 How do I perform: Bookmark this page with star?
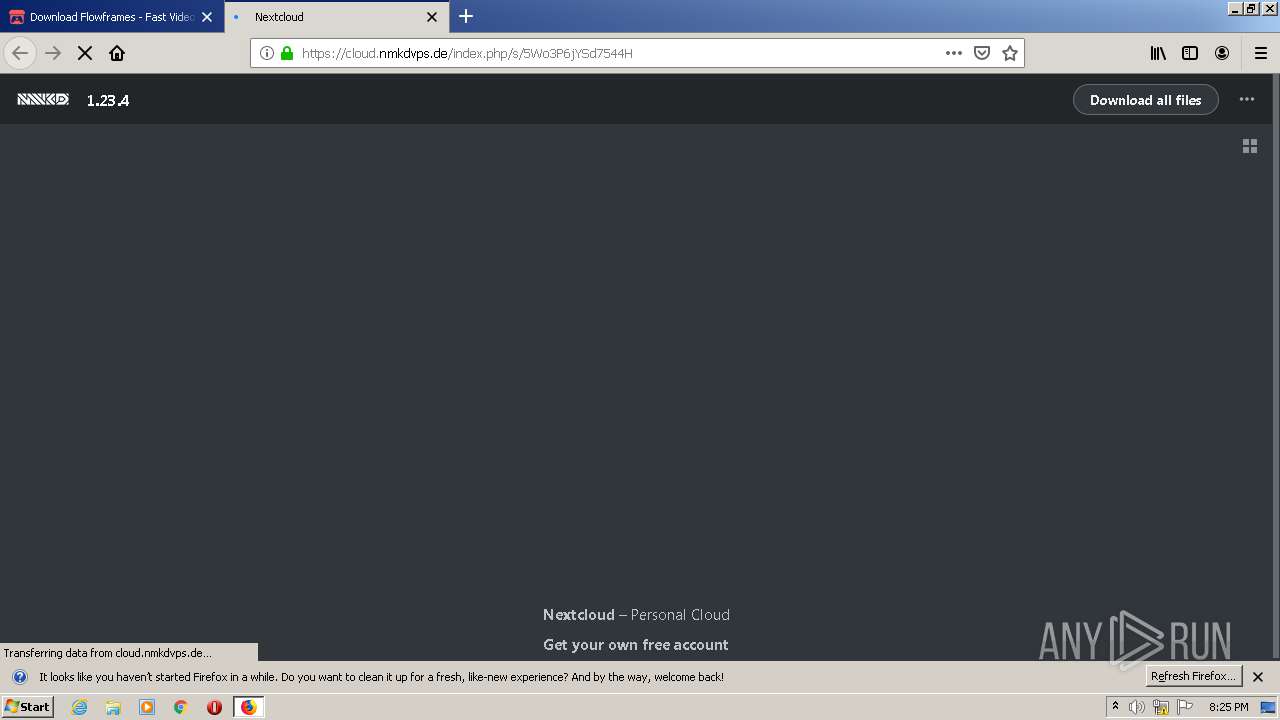click(x=1010, y=53)
